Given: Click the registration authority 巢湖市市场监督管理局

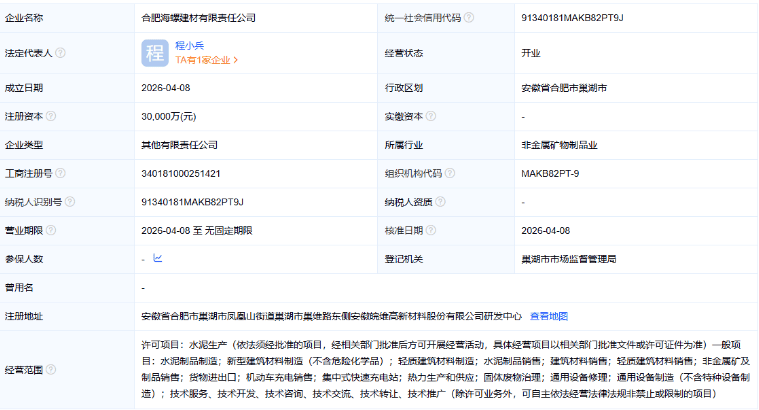Looking at the screenshot, I should pos(568,259).
